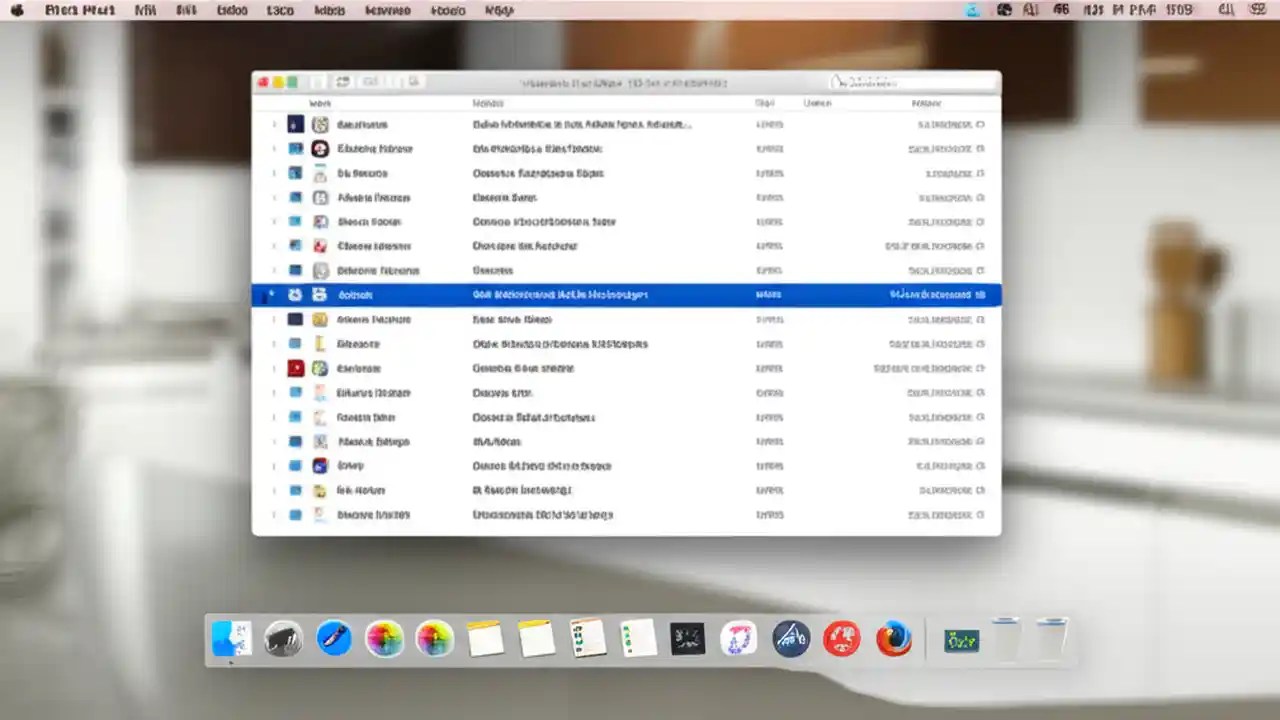Launch the Firefox browser from the Dock
This screenshot has height=720, width=1280.
click(893, 638)
